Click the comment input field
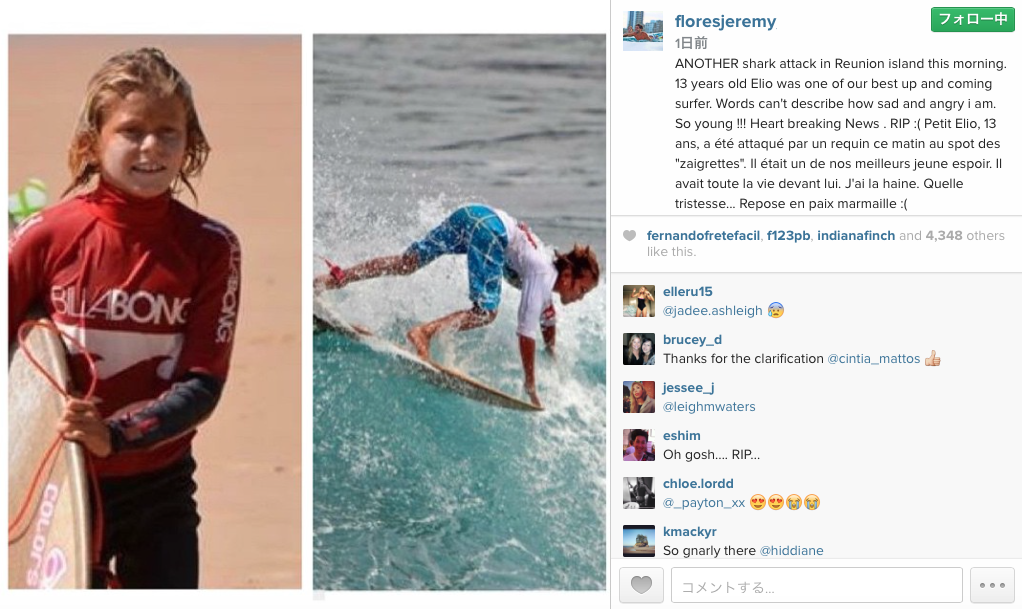1022x609 pixels. pos(817,585)
